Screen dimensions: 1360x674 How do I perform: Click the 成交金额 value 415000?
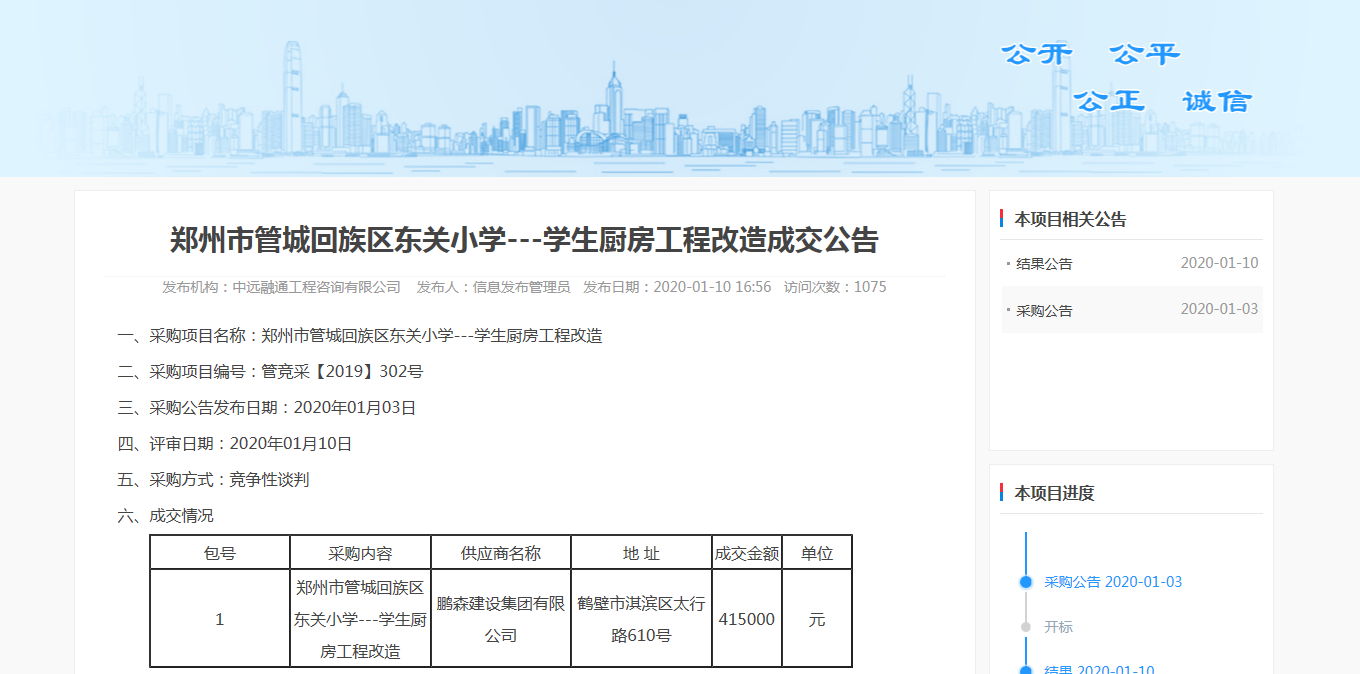tap(746, 618)
